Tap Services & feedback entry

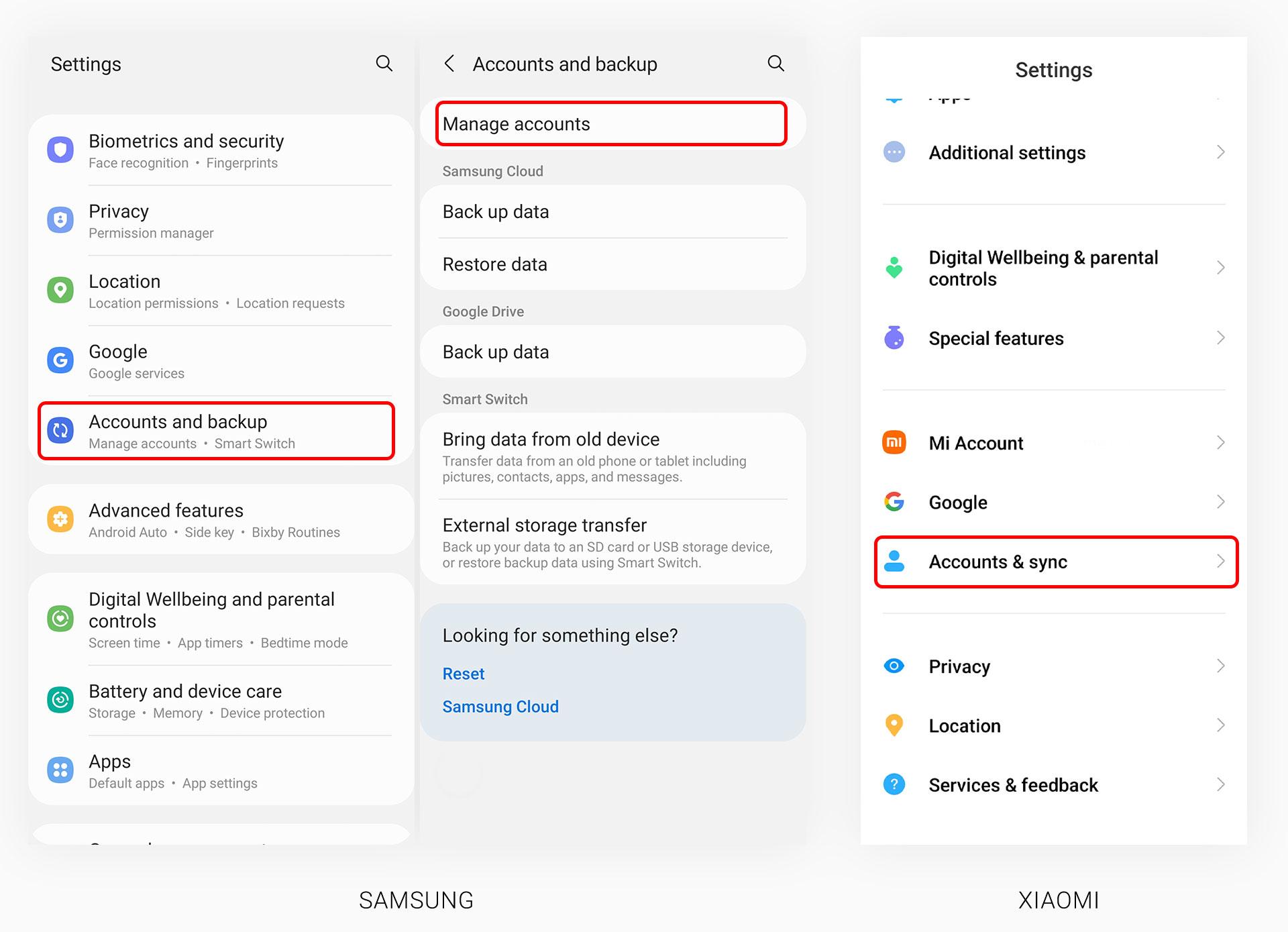pos(1053,785)
